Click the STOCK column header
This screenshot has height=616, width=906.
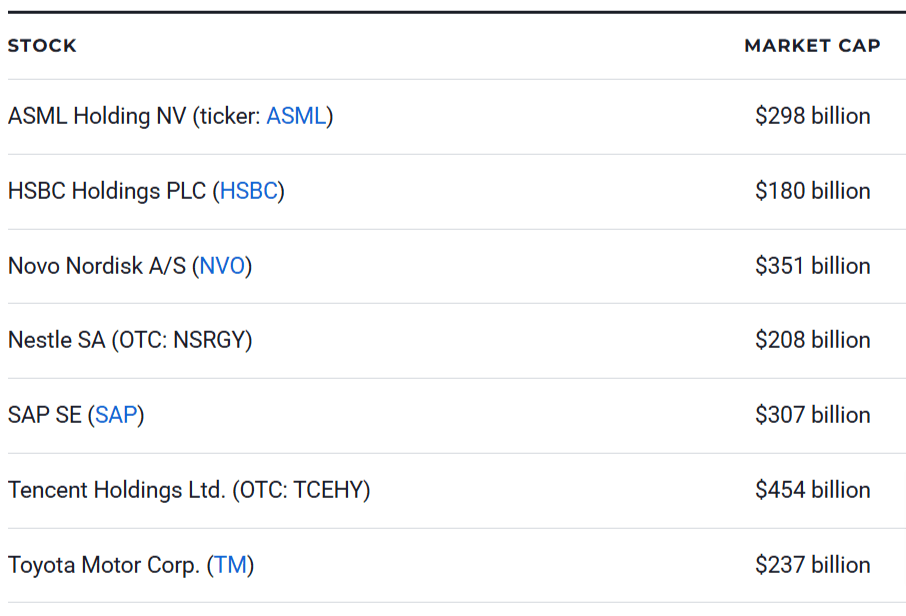pyautogui.click(x=42, y=46)
